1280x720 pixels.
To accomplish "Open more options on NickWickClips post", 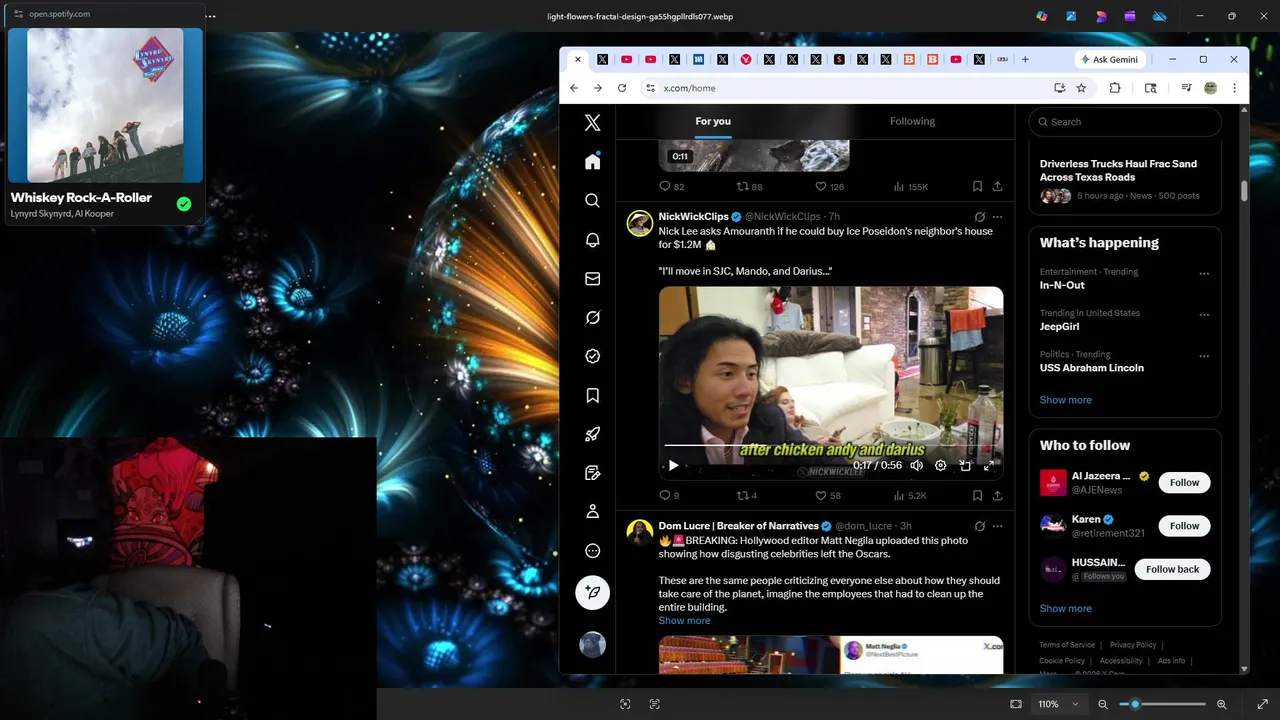I will click(997, 217).
